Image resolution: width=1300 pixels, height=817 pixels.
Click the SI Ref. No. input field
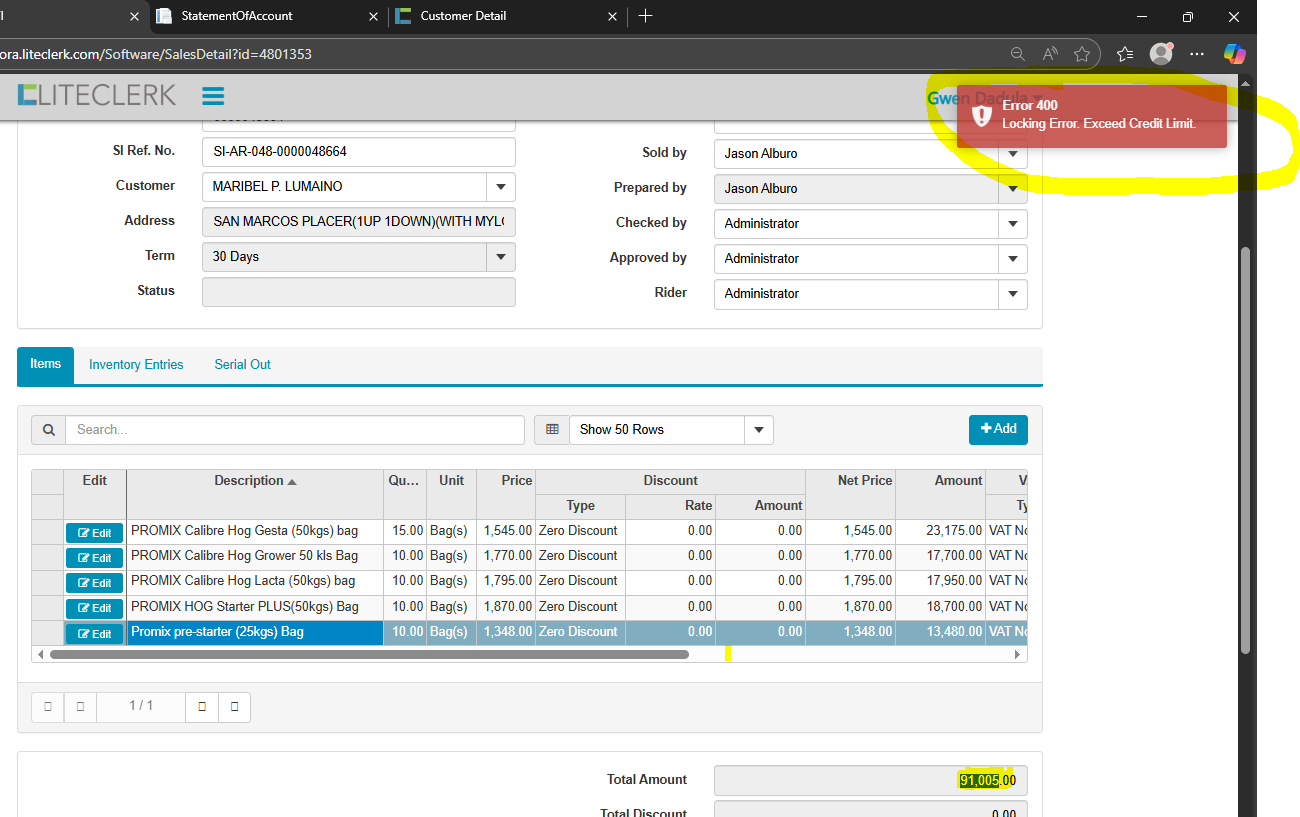point(358,152)
